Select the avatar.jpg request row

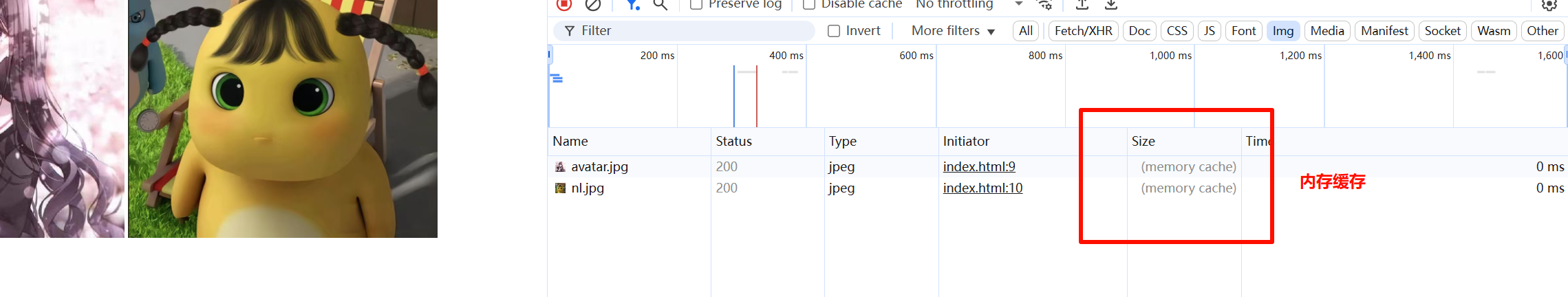pyautogui.click(x=1057, y=166)
